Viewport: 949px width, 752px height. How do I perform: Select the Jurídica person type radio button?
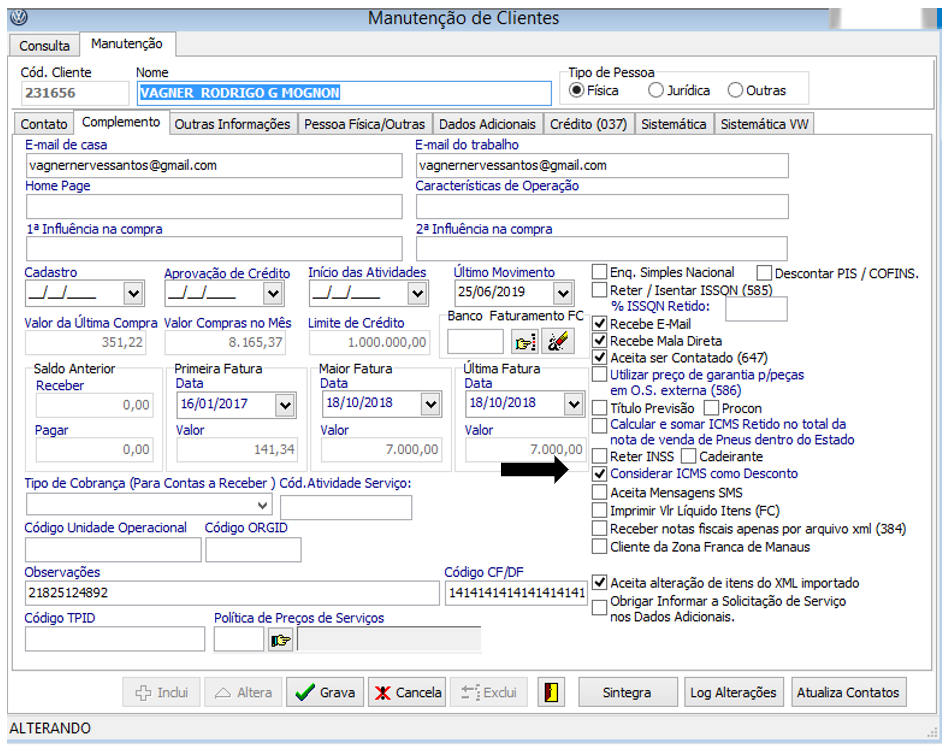pyautogui.click(x=656, y=90)
